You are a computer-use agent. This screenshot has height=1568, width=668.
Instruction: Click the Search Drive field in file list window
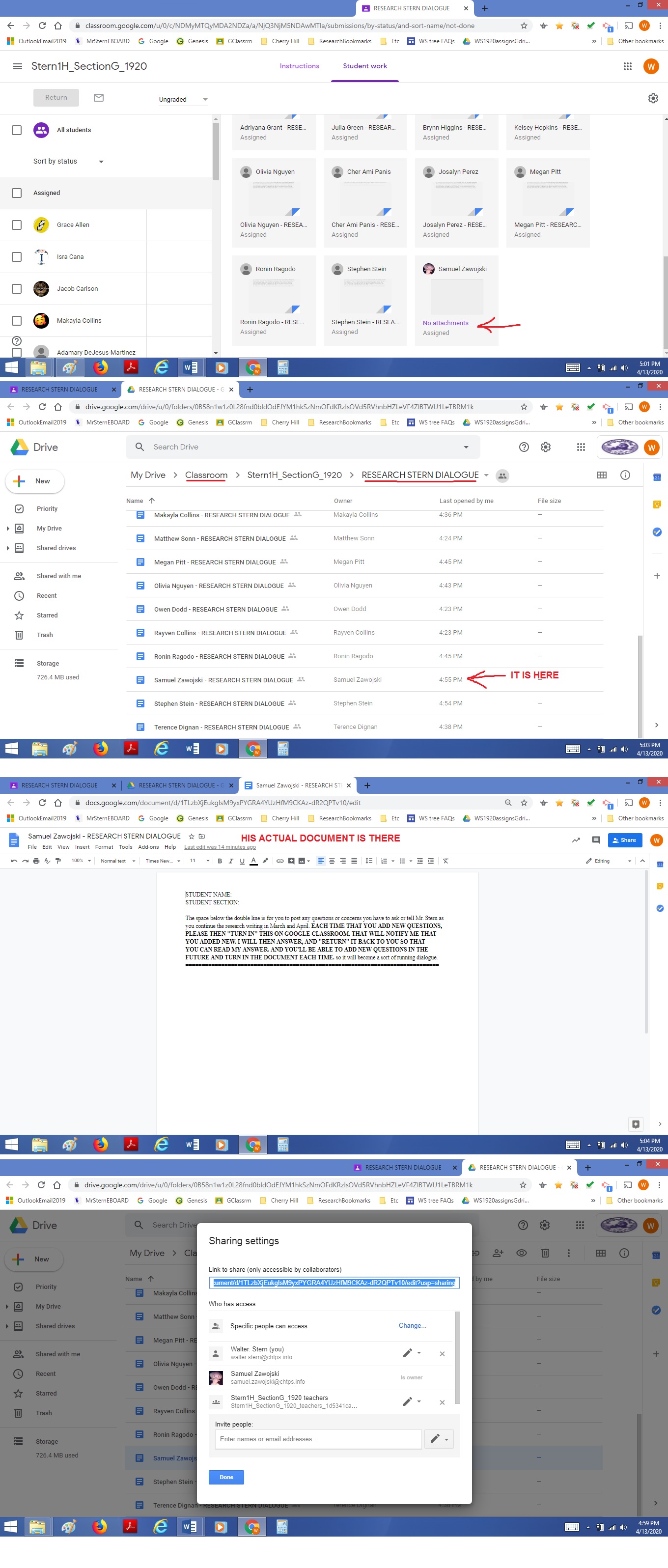click(x=303, y=448)
